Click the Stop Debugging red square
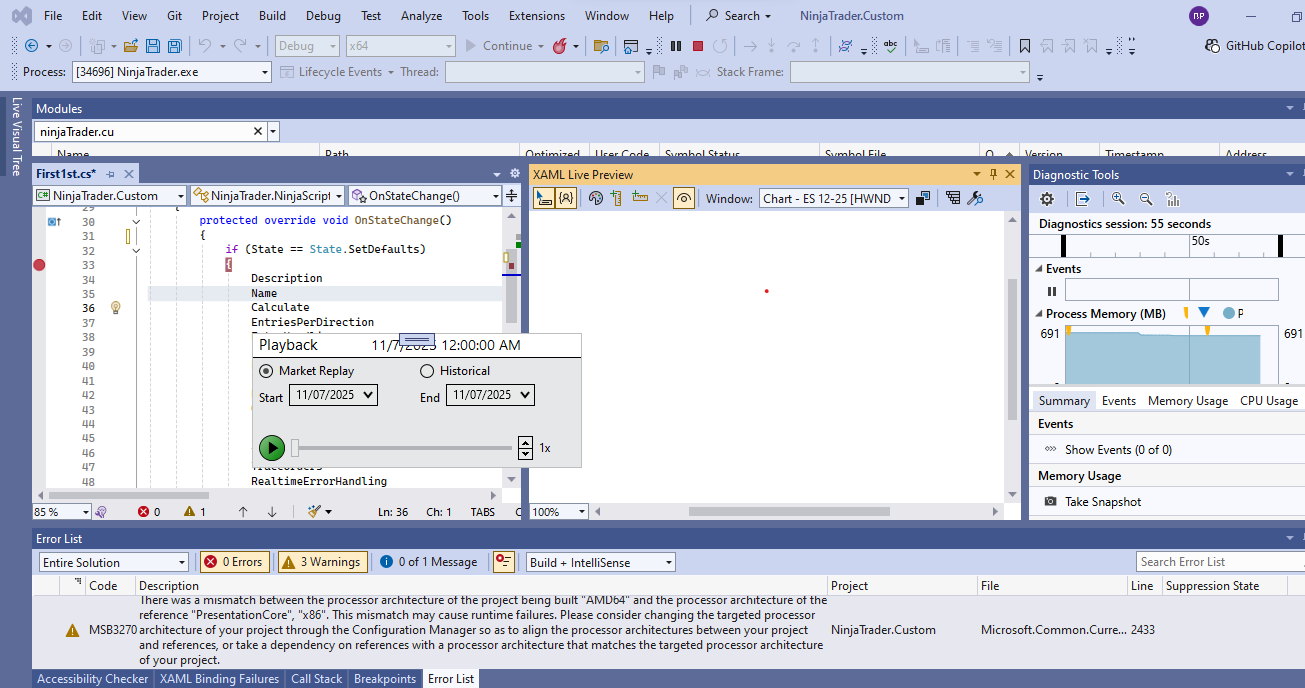The width and height of the screenshot is (1305, 688). [x=698, y=46]
